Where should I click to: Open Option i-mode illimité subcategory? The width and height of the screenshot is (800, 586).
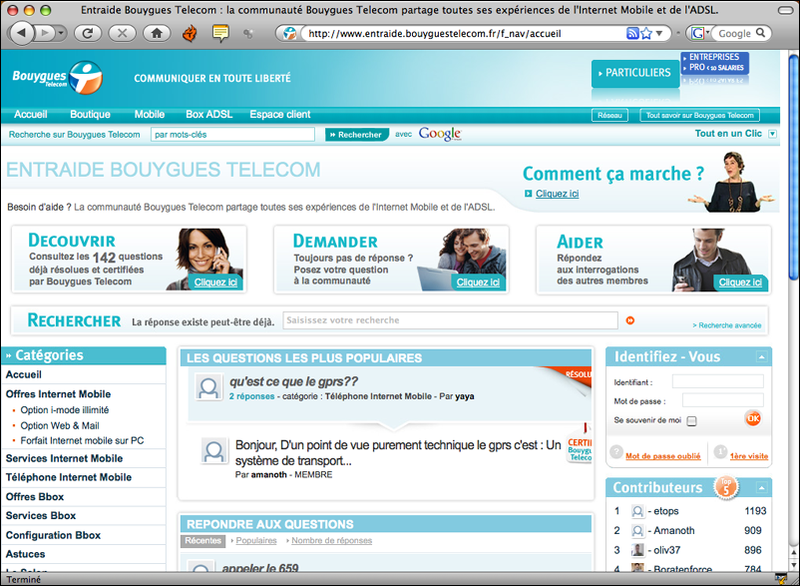[64, 410]
